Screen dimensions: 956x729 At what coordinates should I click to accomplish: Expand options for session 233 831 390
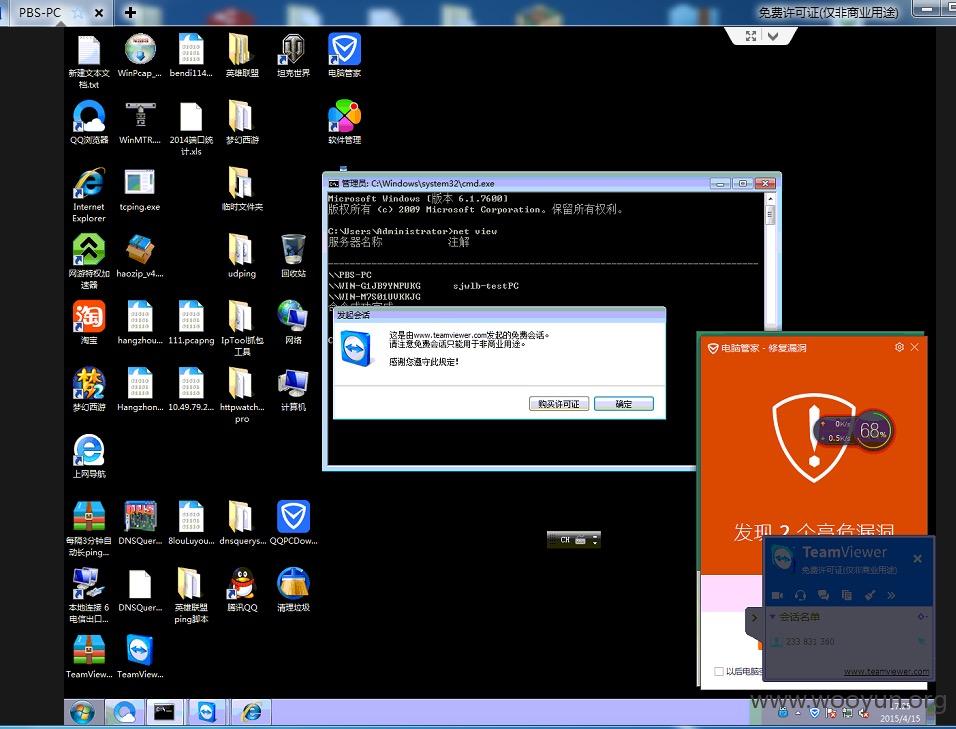pyautogui.click(x=921, y=641)
